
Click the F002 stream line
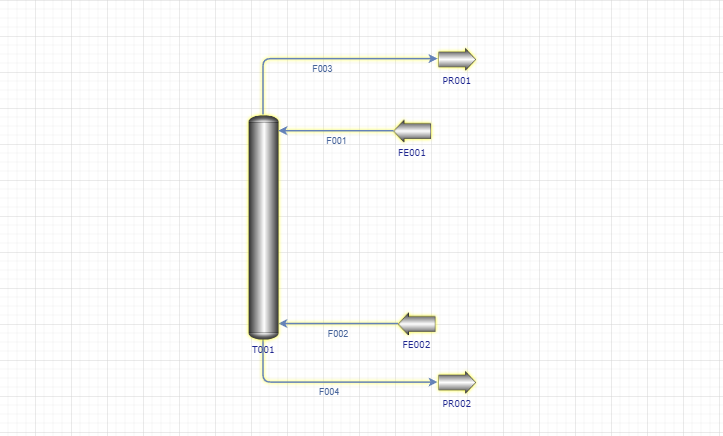(339, 324)
